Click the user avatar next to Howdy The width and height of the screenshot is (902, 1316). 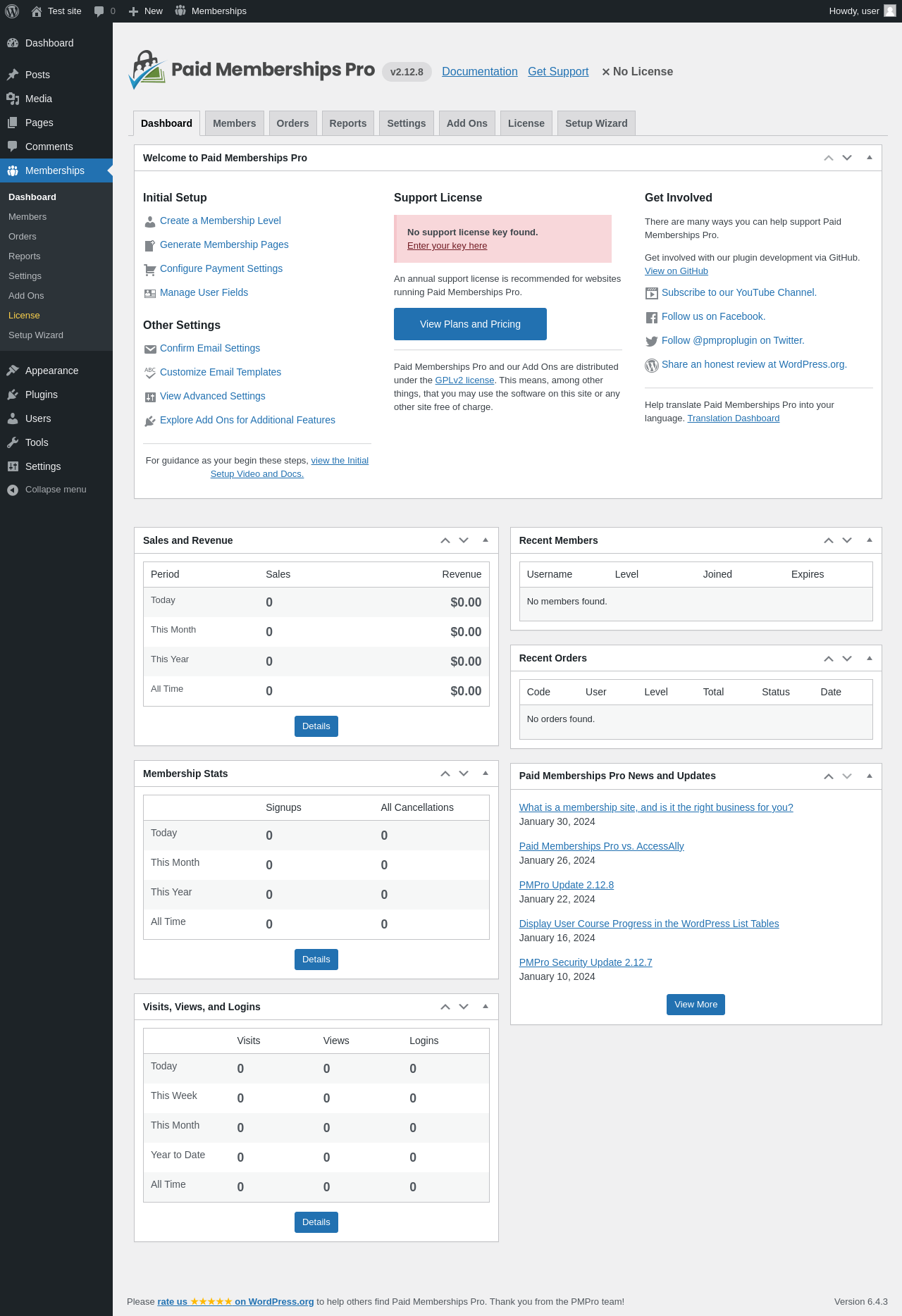coord(890,11)
